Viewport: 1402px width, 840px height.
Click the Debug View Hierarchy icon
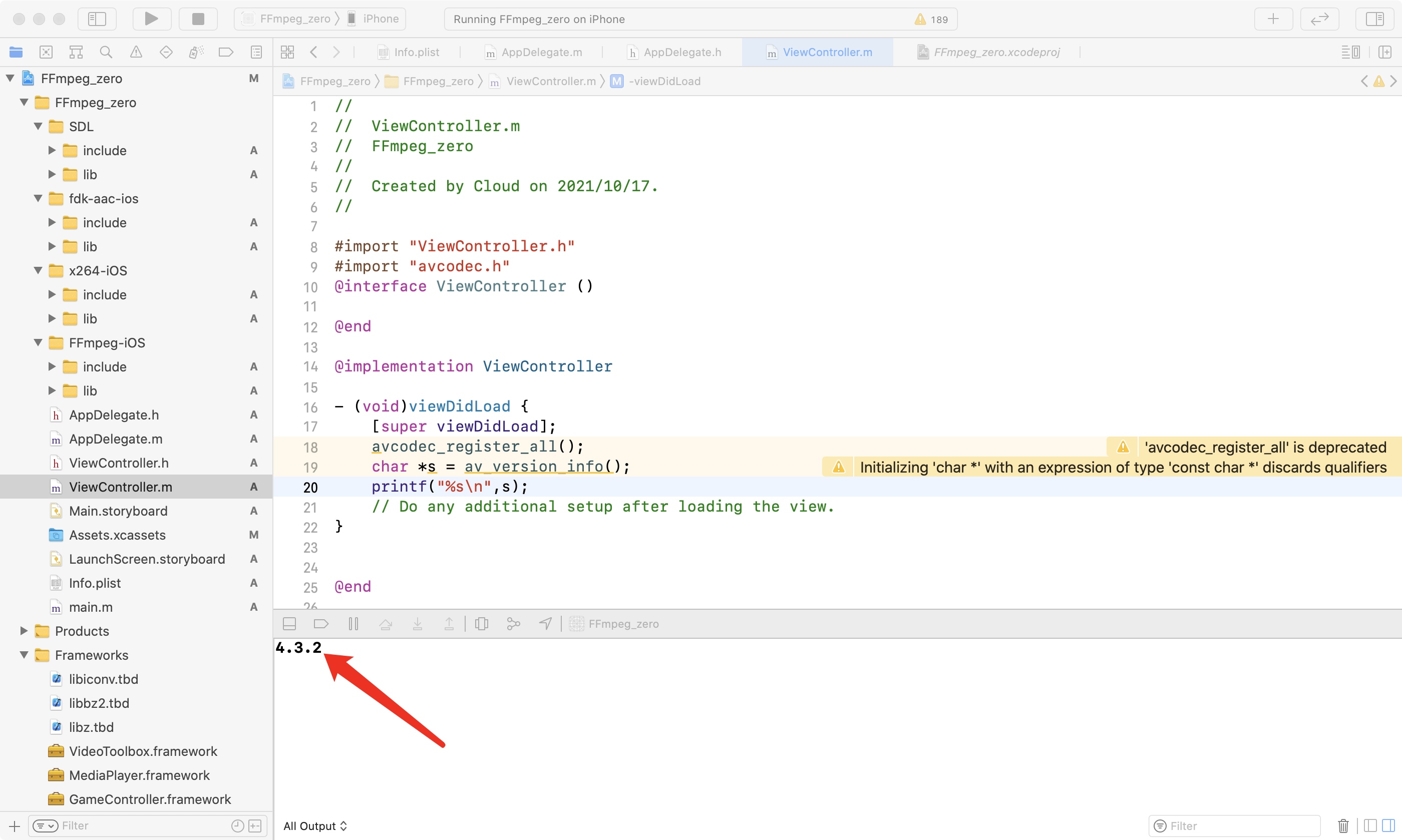(482, 624)
